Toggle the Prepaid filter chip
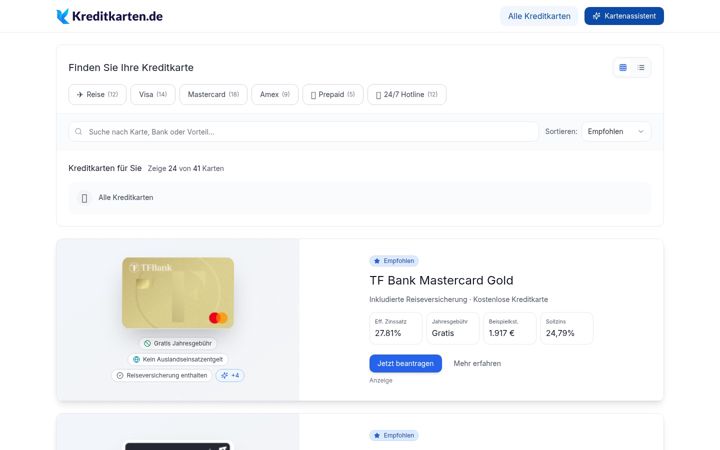720x450 pixels. pyautogui.click(x=333, y=95)
